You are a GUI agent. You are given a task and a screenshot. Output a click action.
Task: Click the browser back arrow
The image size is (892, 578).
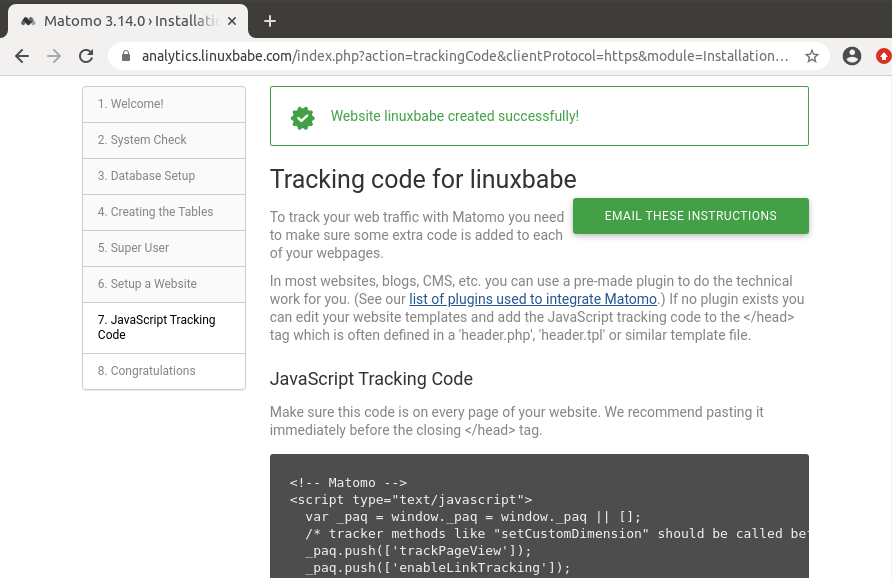pos(22,56)
